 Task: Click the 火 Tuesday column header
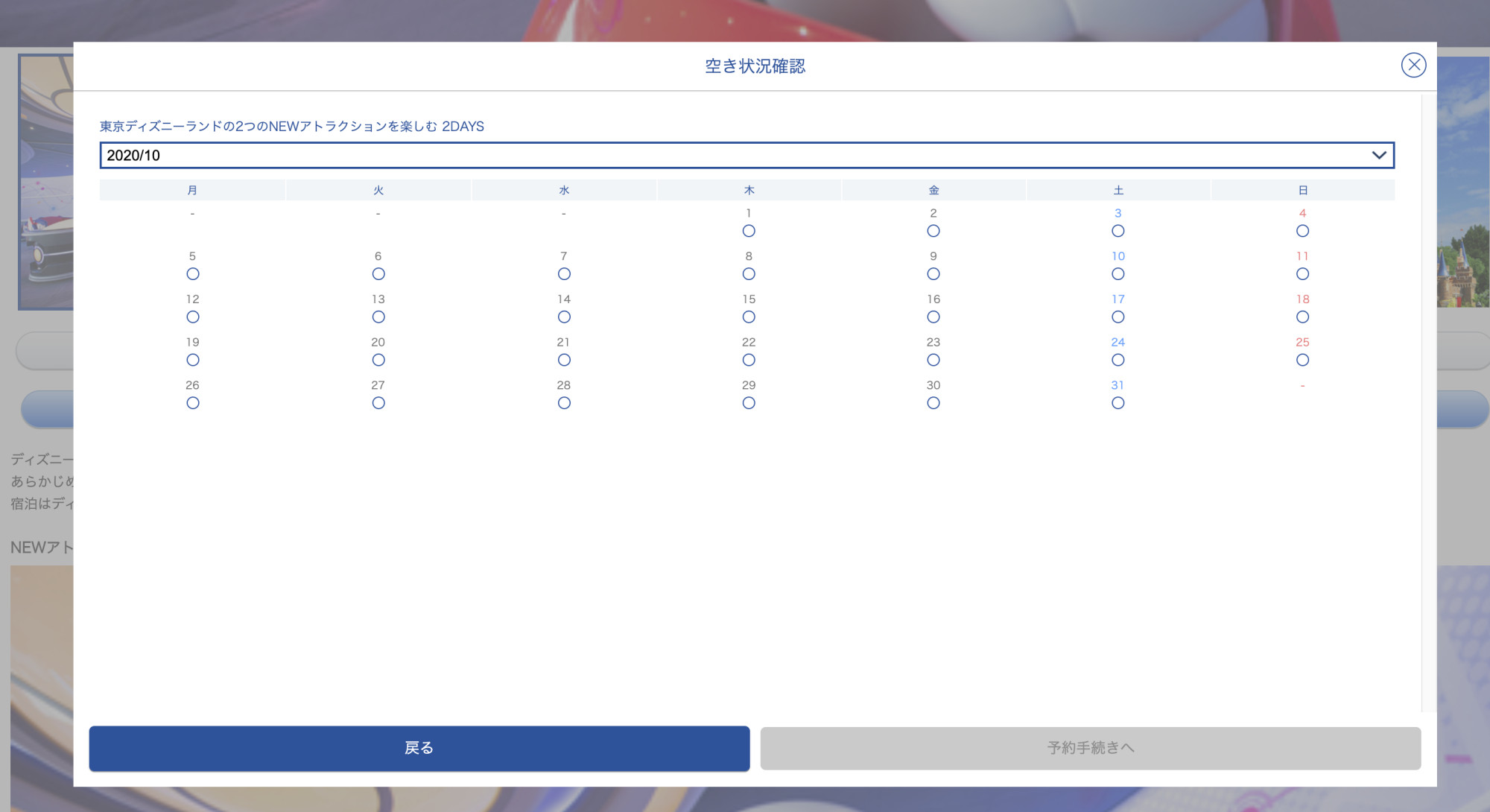click(378, 190)
